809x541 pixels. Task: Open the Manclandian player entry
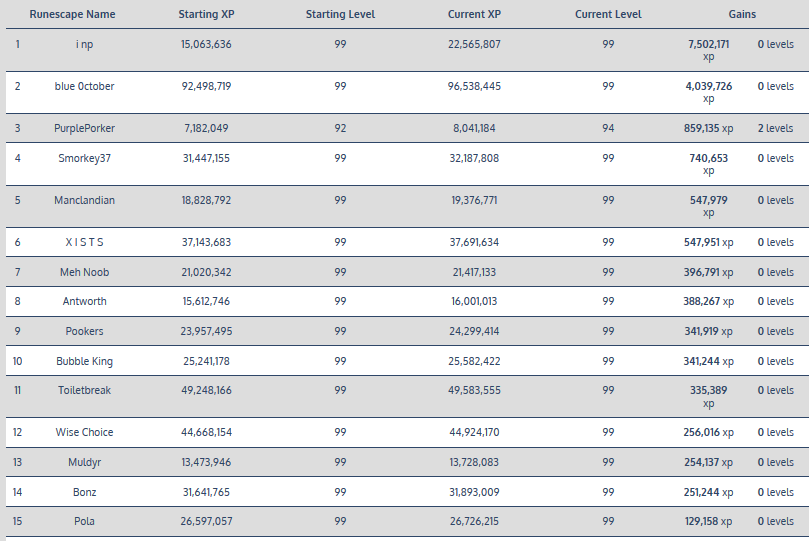(84, 200)
